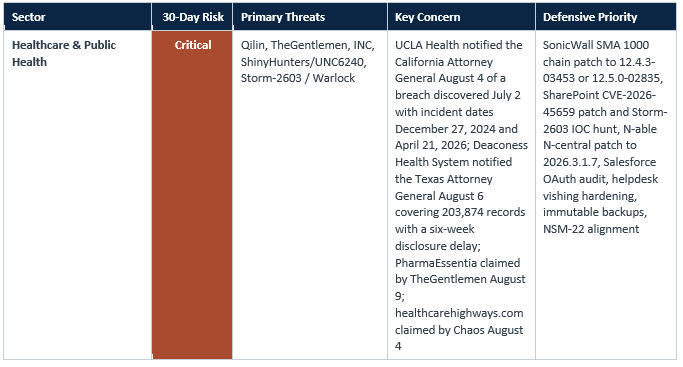
Task: Select the SonicWall SMA 1000 text
Action: click(595, 45)
